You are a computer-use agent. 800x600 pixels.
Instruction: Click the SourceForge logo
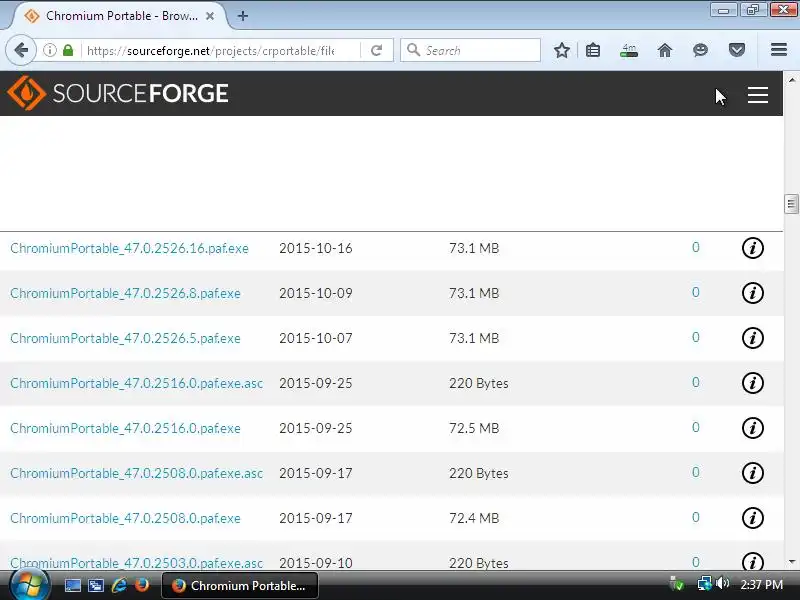[x=118, y=93]
